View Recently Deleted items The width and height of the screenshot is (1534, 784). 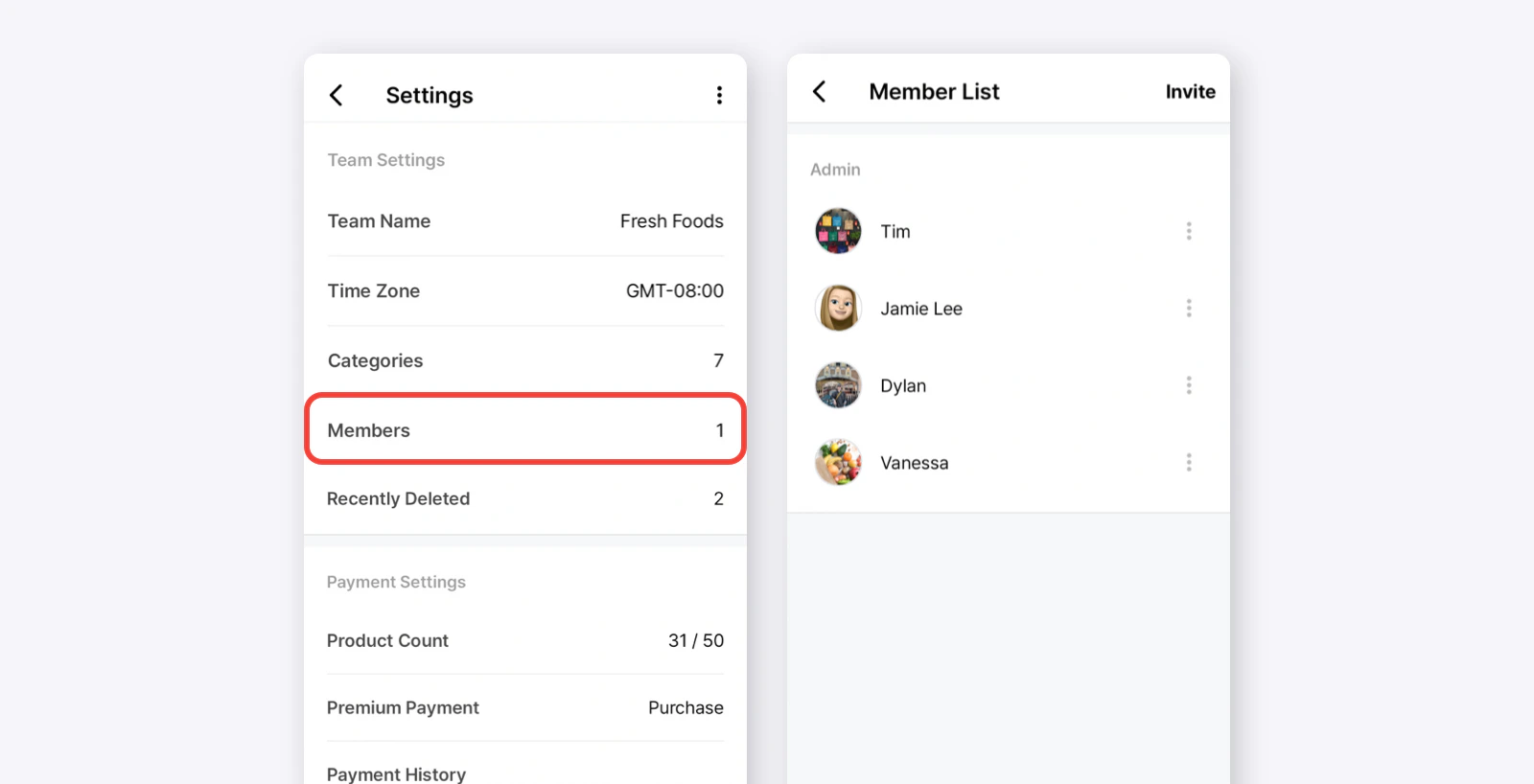(524, 498)
